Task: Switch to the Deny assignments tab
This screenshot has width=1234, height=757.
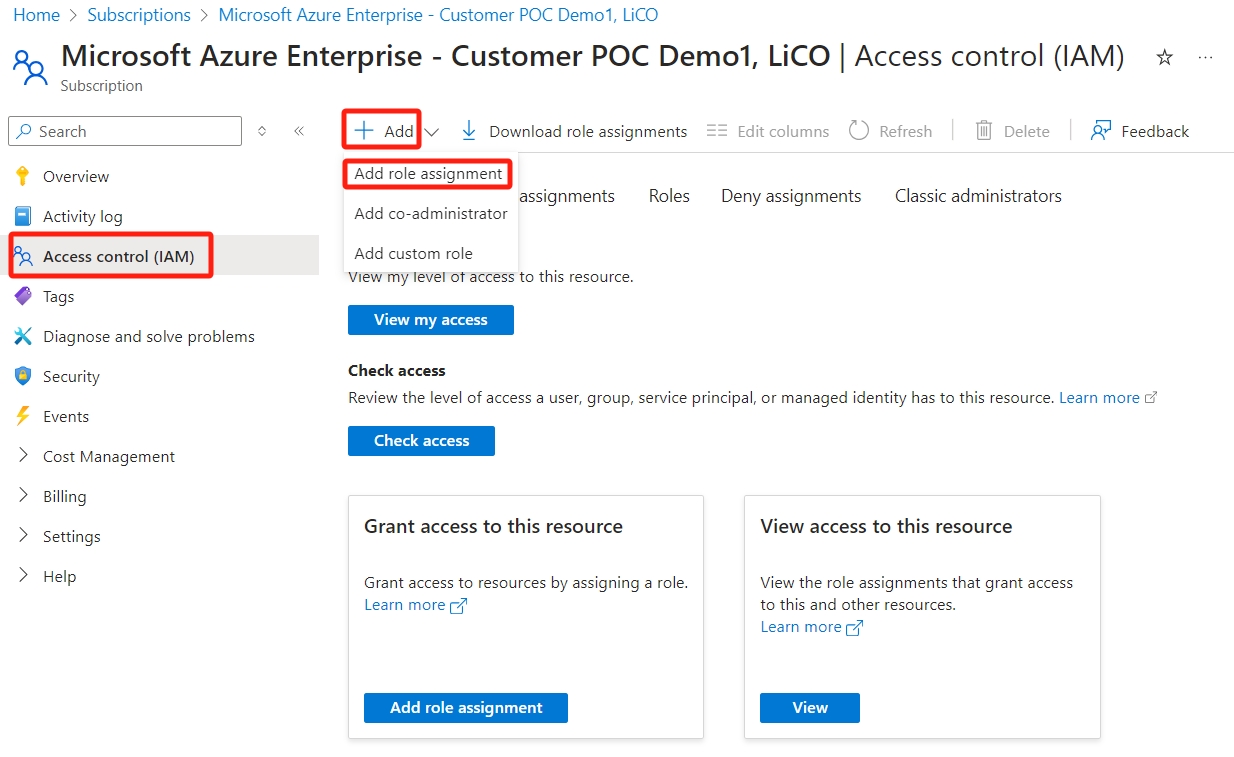Action: [x=791, y=196]
